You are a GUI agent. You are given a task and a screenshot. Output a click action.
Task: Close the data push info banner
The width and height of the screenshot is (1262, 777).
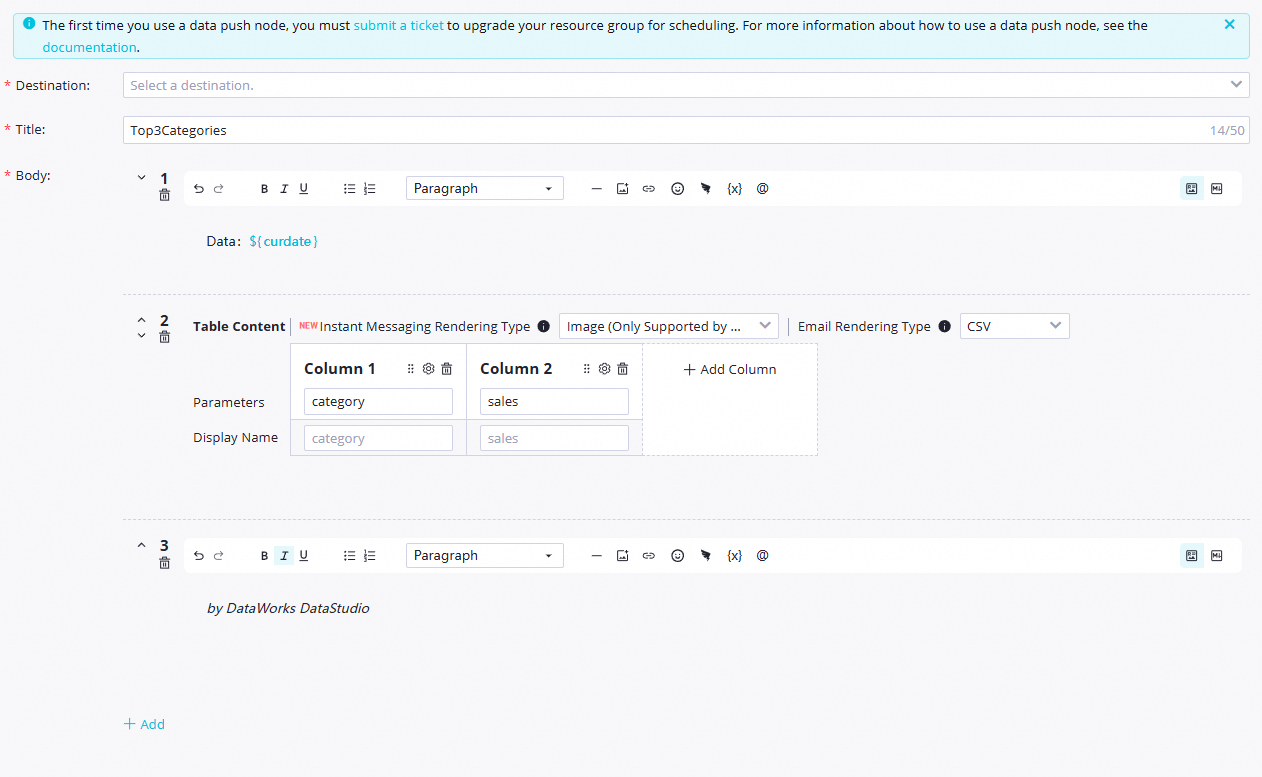(x=1230, y=24)
